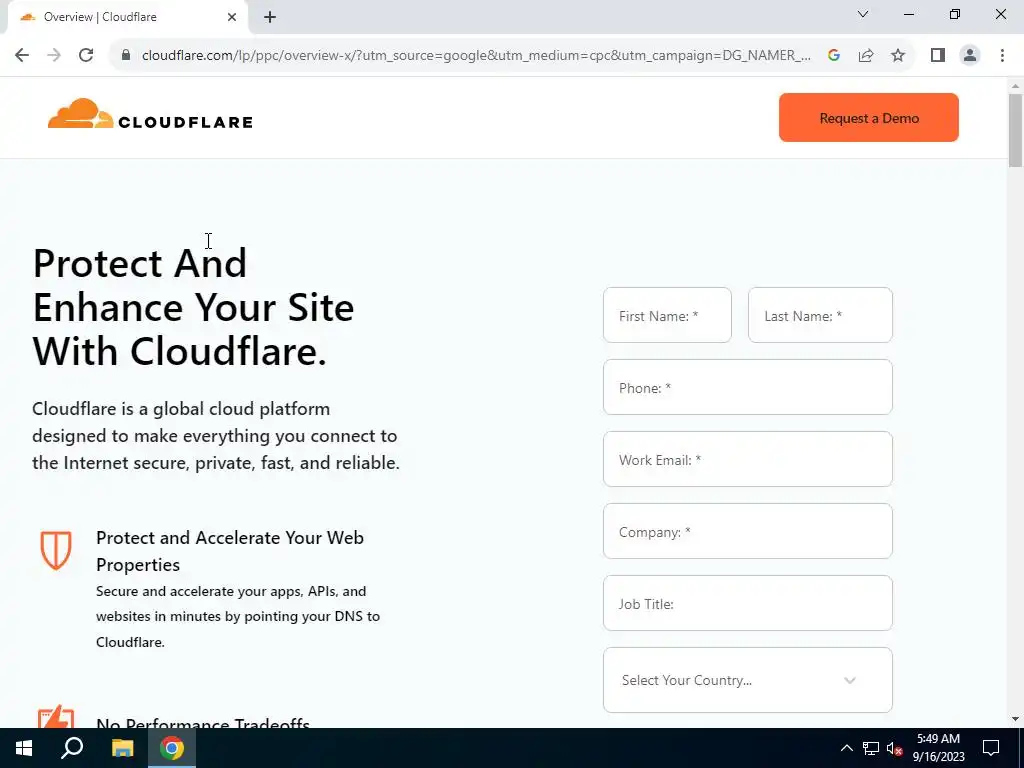Reload the page with refresh icon
The height and width of the screenshot is (768, 1024).
click(86, 56)
